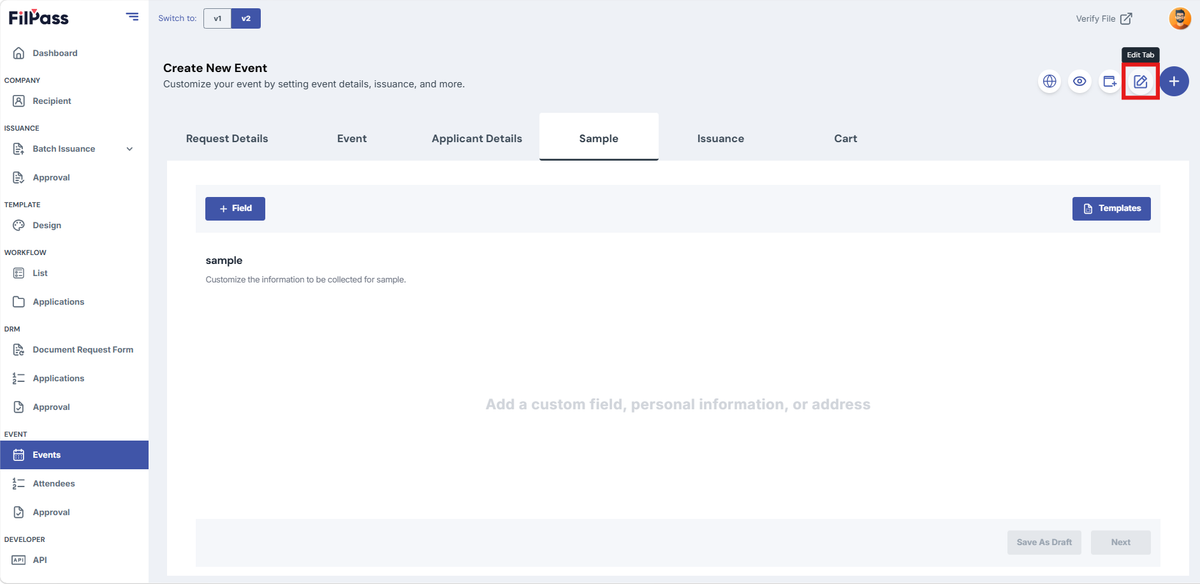Click the Edit Tab pencil icon
The height and width of the screenshot is (584, 1200).
point(1140,82)
